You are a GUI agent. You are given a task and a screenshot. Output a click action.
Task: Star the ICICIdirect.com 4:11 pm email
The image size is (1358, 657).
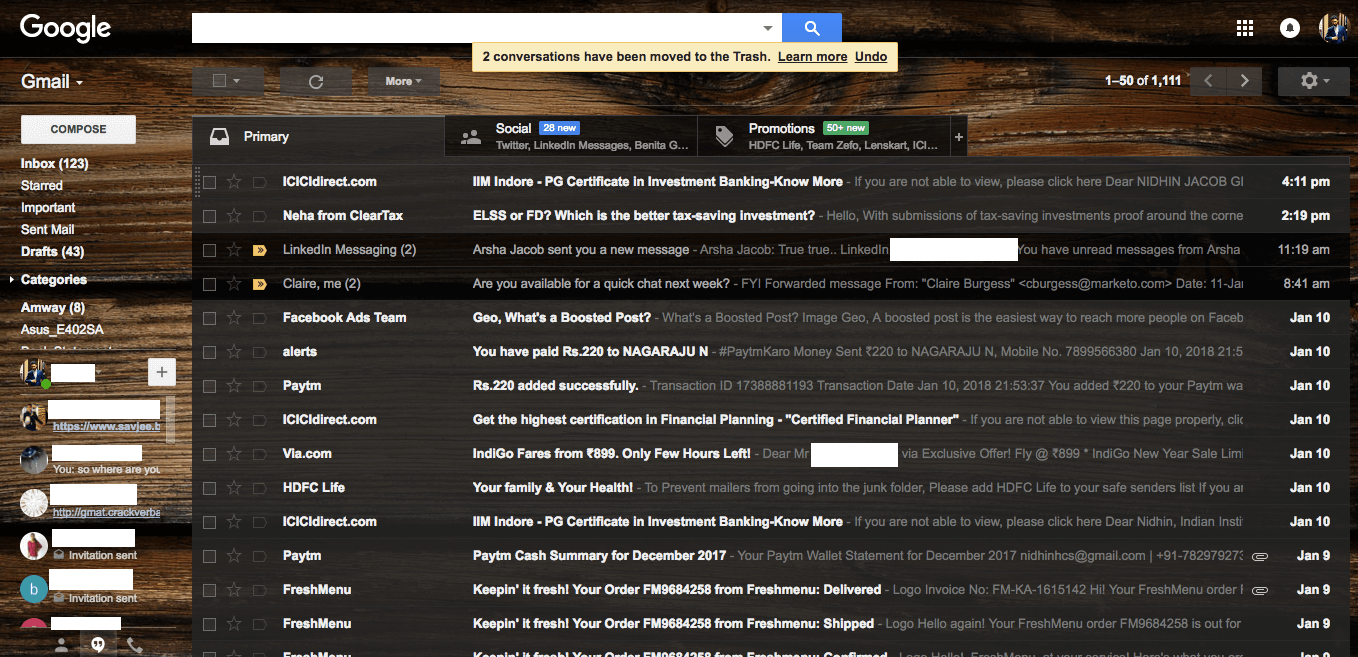234,182
